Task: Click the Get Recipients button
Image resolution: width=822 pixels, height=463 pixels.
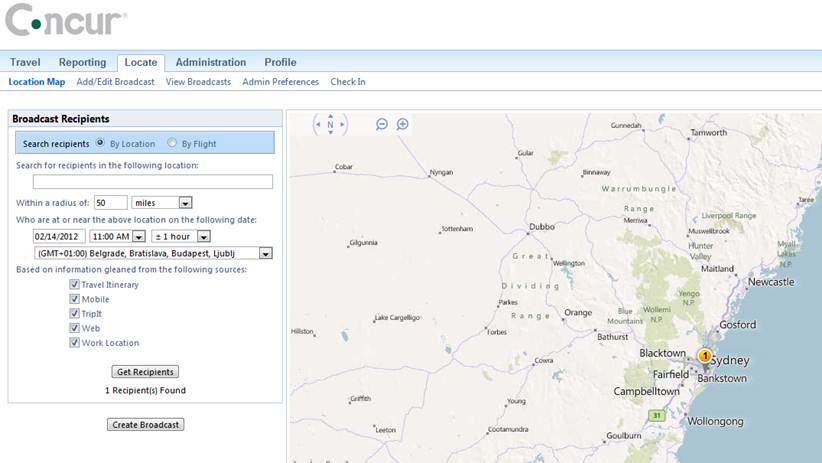Action: click(145, 372)
